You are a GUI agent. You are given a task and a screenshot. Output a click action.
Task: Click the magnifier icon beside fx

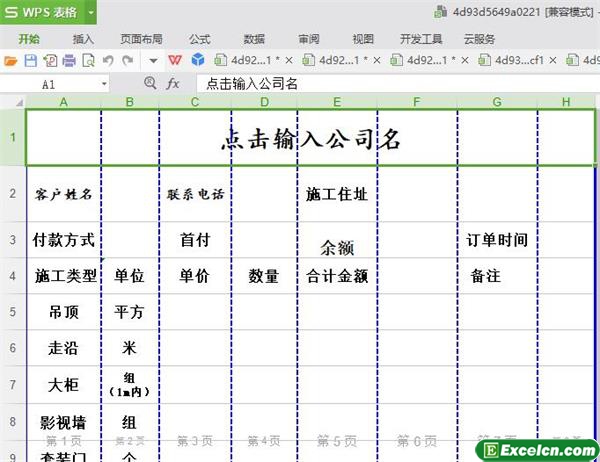(149, 84)
